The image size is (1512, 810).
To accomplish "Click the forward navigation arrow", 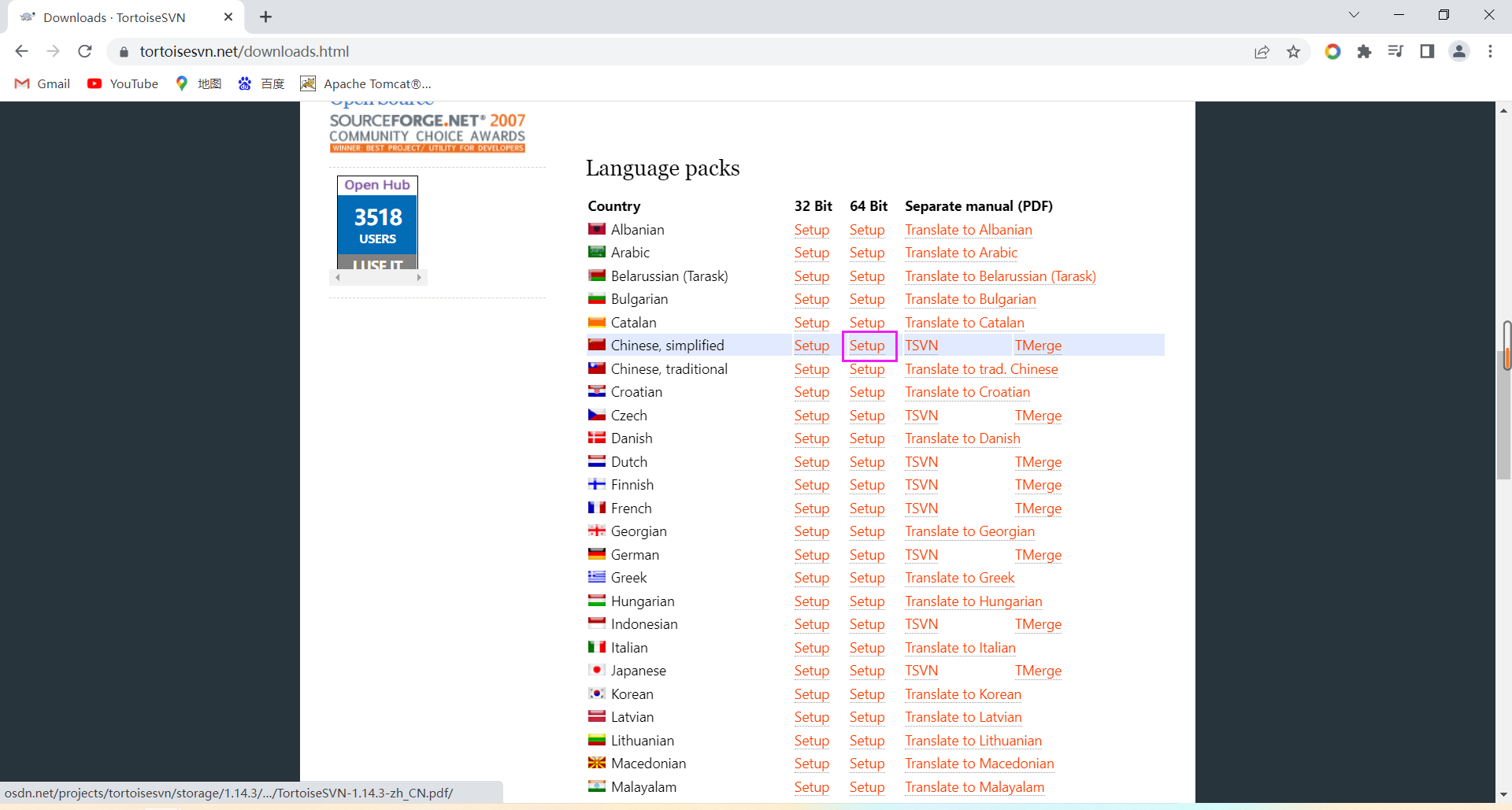I will [53, 51].
